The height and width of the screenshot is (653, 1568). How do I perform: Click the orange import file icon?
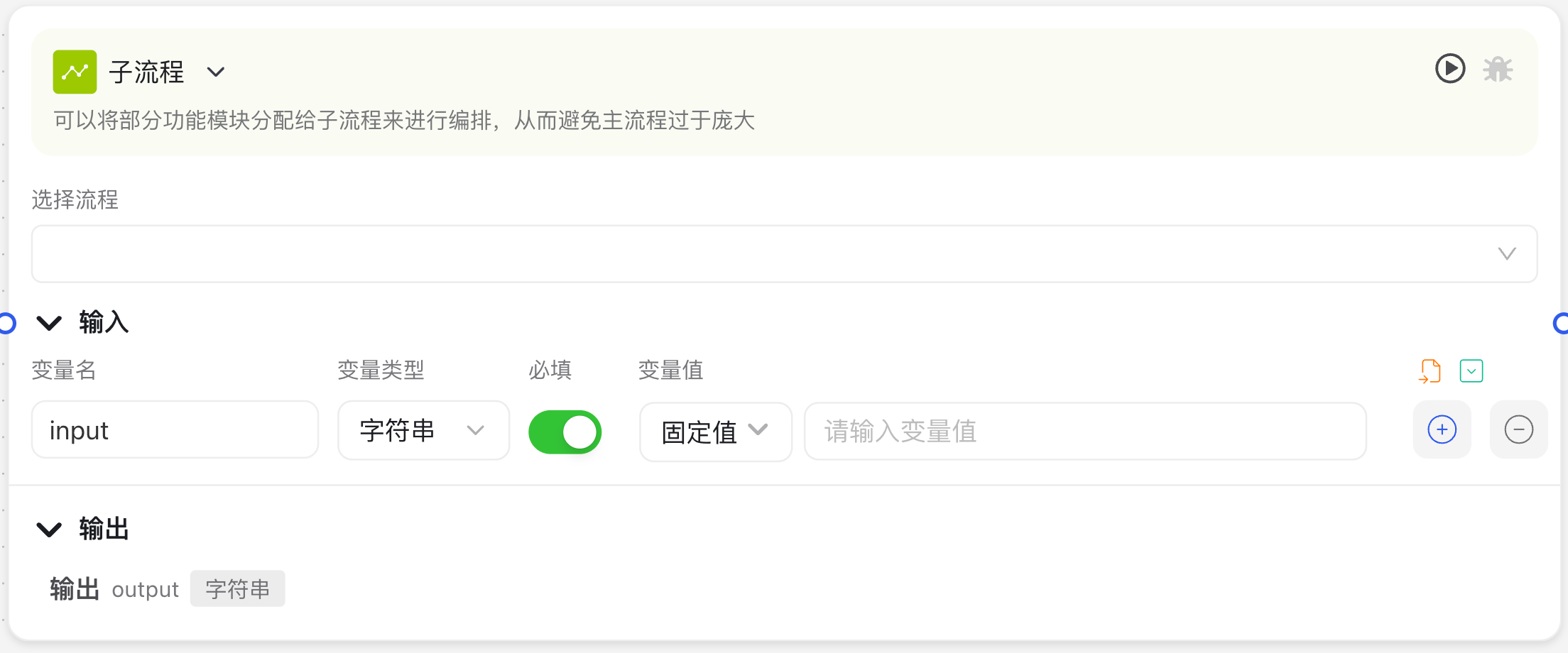1430,371
